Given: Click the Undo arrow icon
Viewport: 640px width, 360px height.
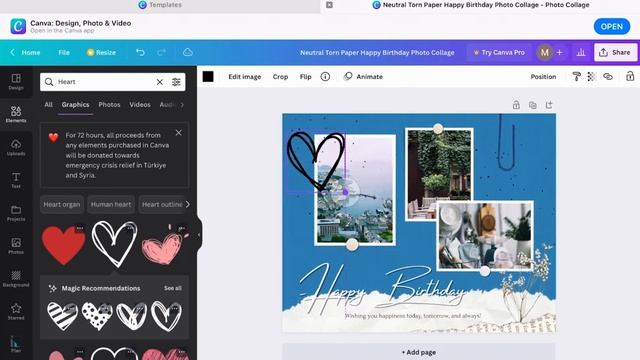Looking at the screenshot, I should (140, 52).
